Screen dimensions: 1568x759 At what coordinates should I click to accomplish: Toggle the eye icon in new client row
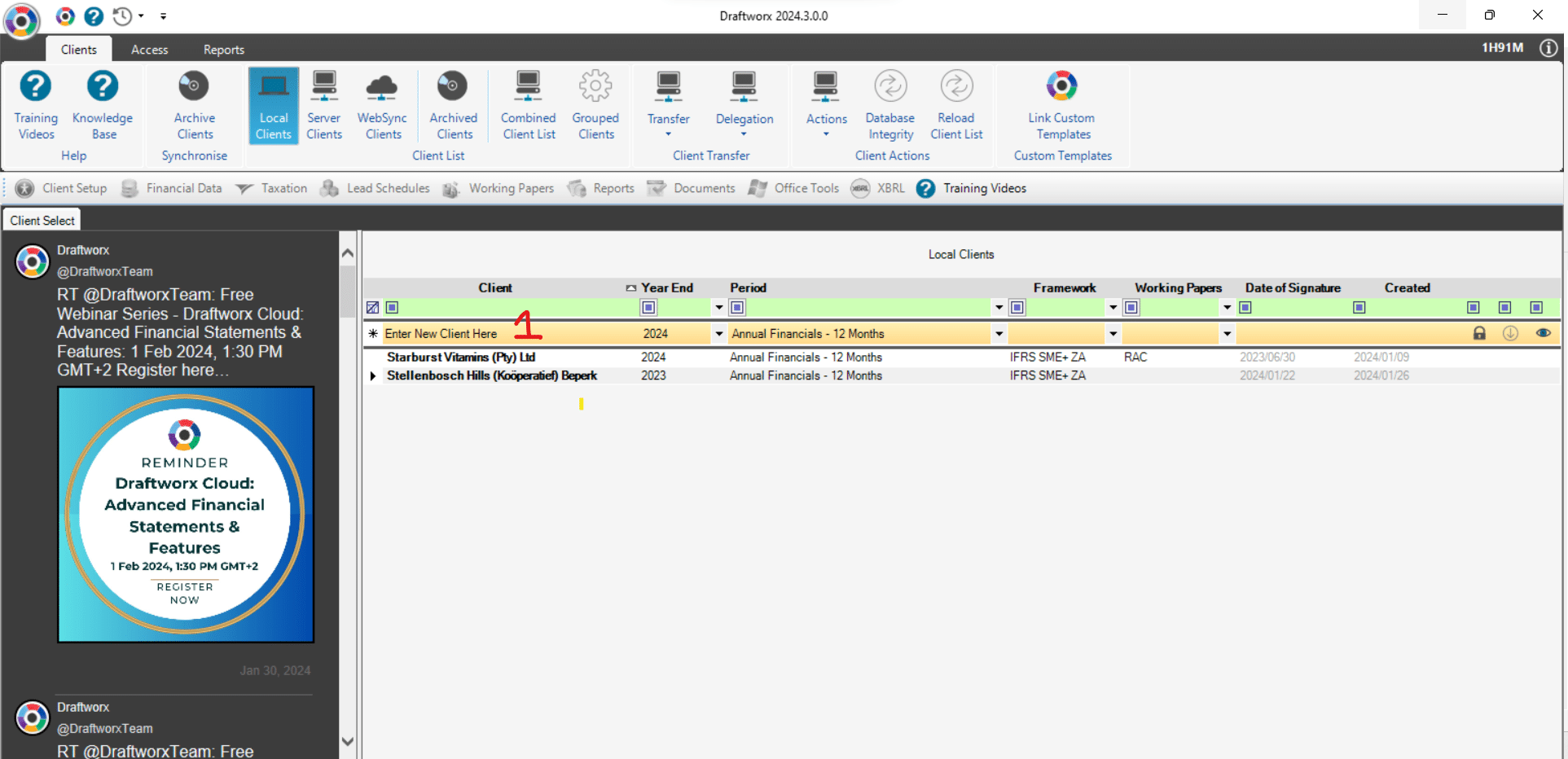(x=1543, y=333)
